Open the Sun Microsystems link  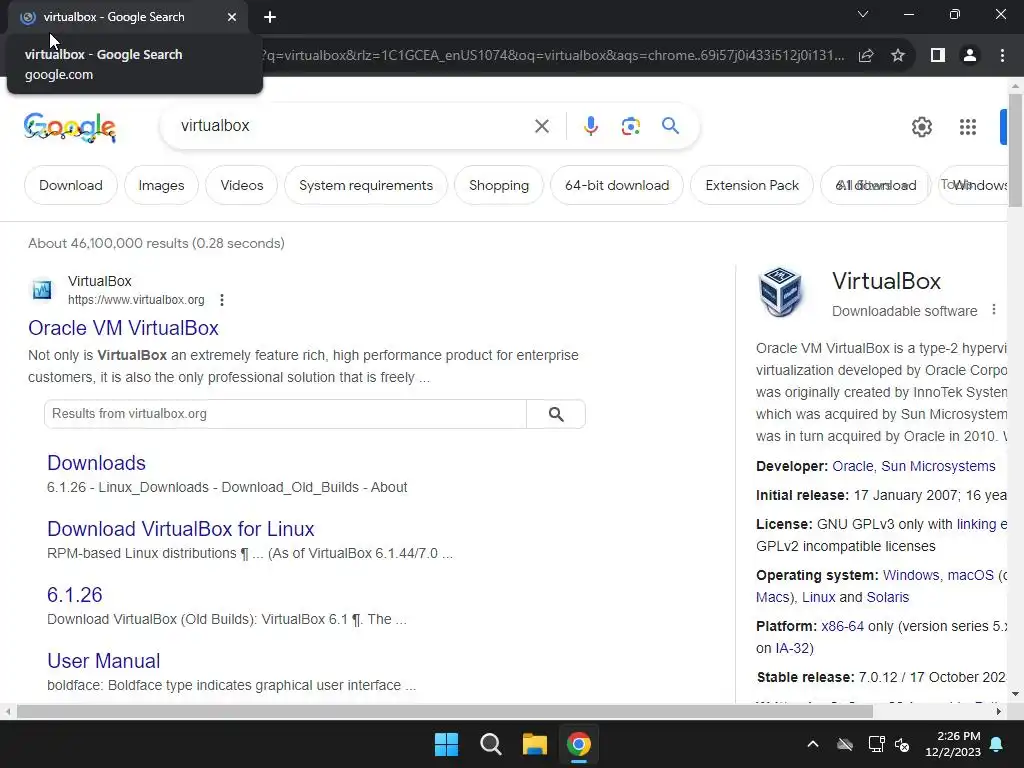(x=938, y=466)
